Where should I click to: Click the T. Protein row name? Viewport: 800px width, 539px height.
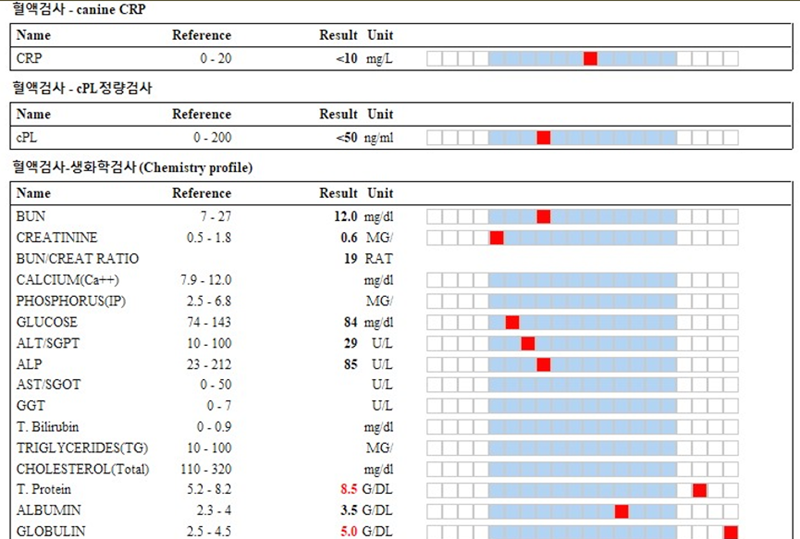tap(43, 489)
